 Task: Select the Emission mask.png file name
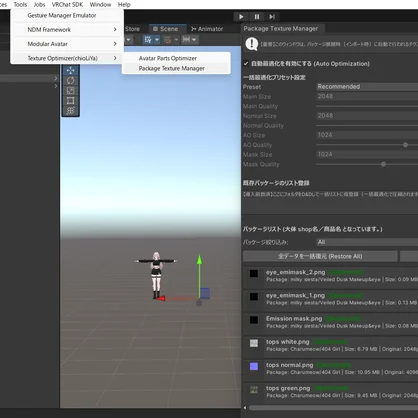(294, 319)
